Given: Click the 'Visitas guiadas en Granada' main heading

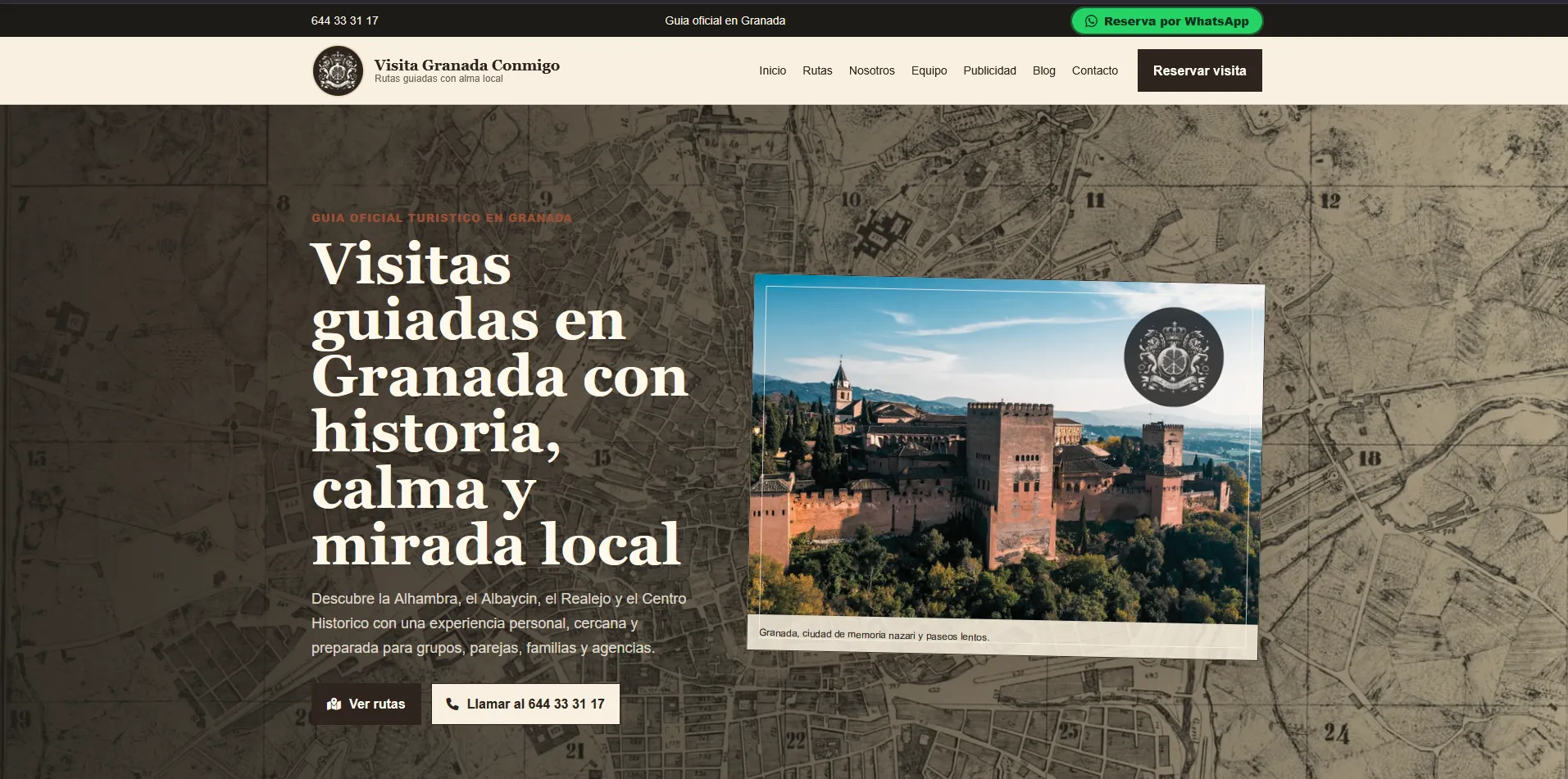Looking at the screenshot, I should tap(500, 404).
